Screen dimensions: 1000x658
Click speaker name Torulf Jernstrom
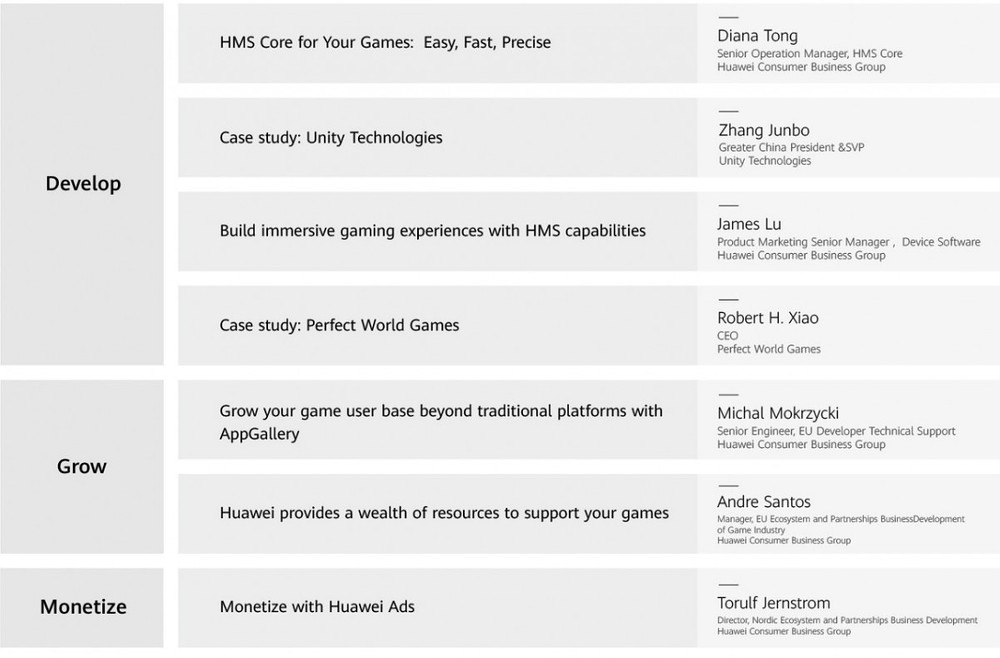tap(774, 603)
